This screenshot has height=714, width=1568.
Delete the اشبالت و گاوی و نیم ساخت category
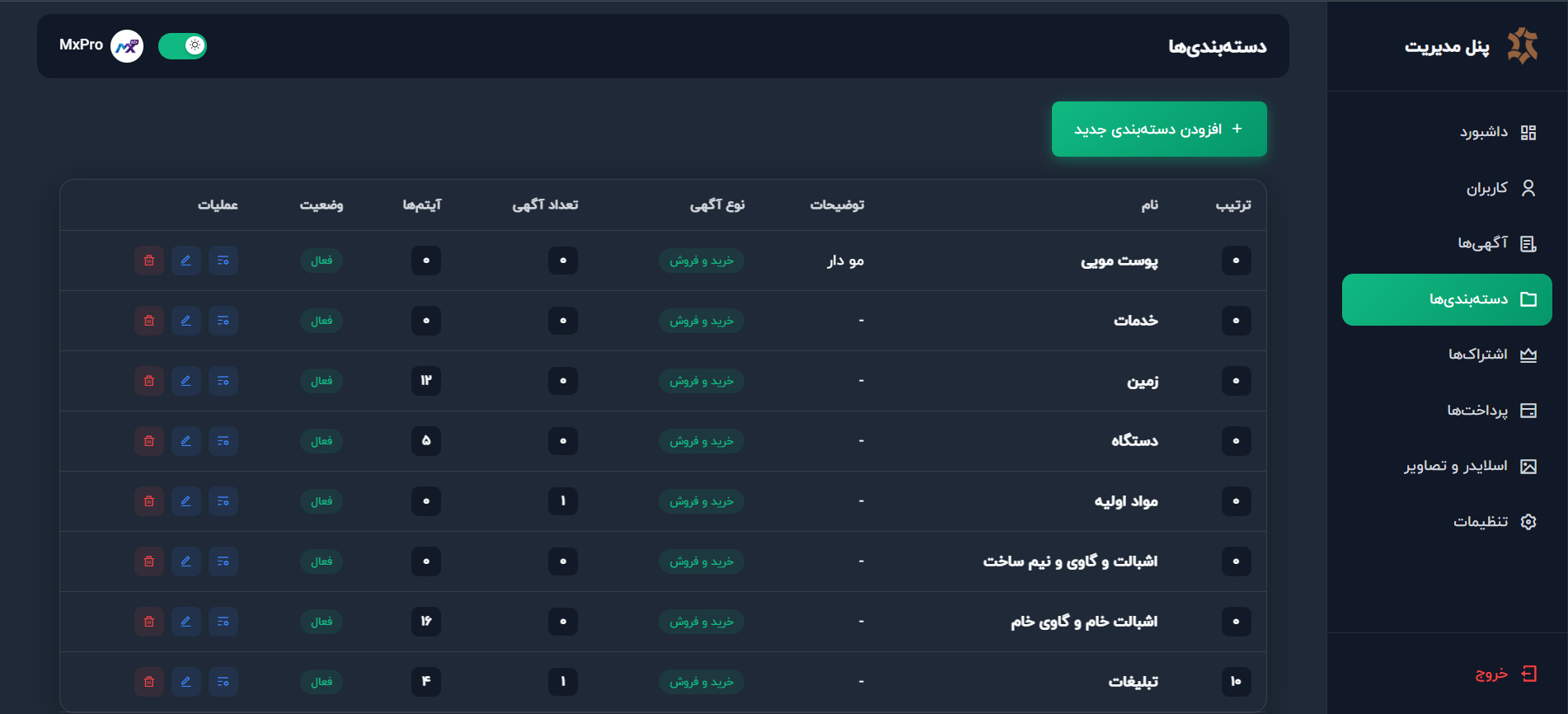[x=149, y=561]
